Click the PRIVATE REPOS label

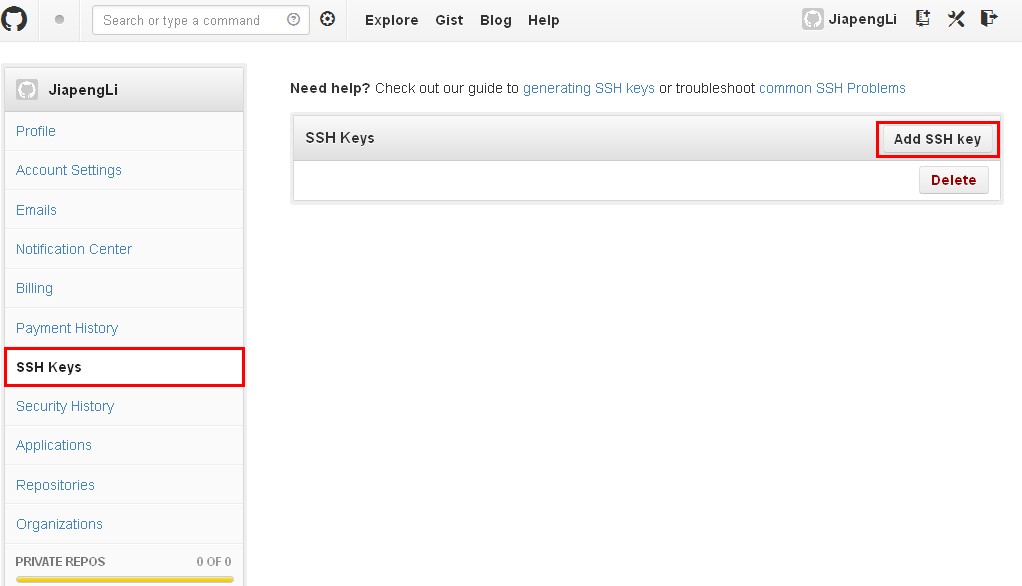click(x=60, y=561)
